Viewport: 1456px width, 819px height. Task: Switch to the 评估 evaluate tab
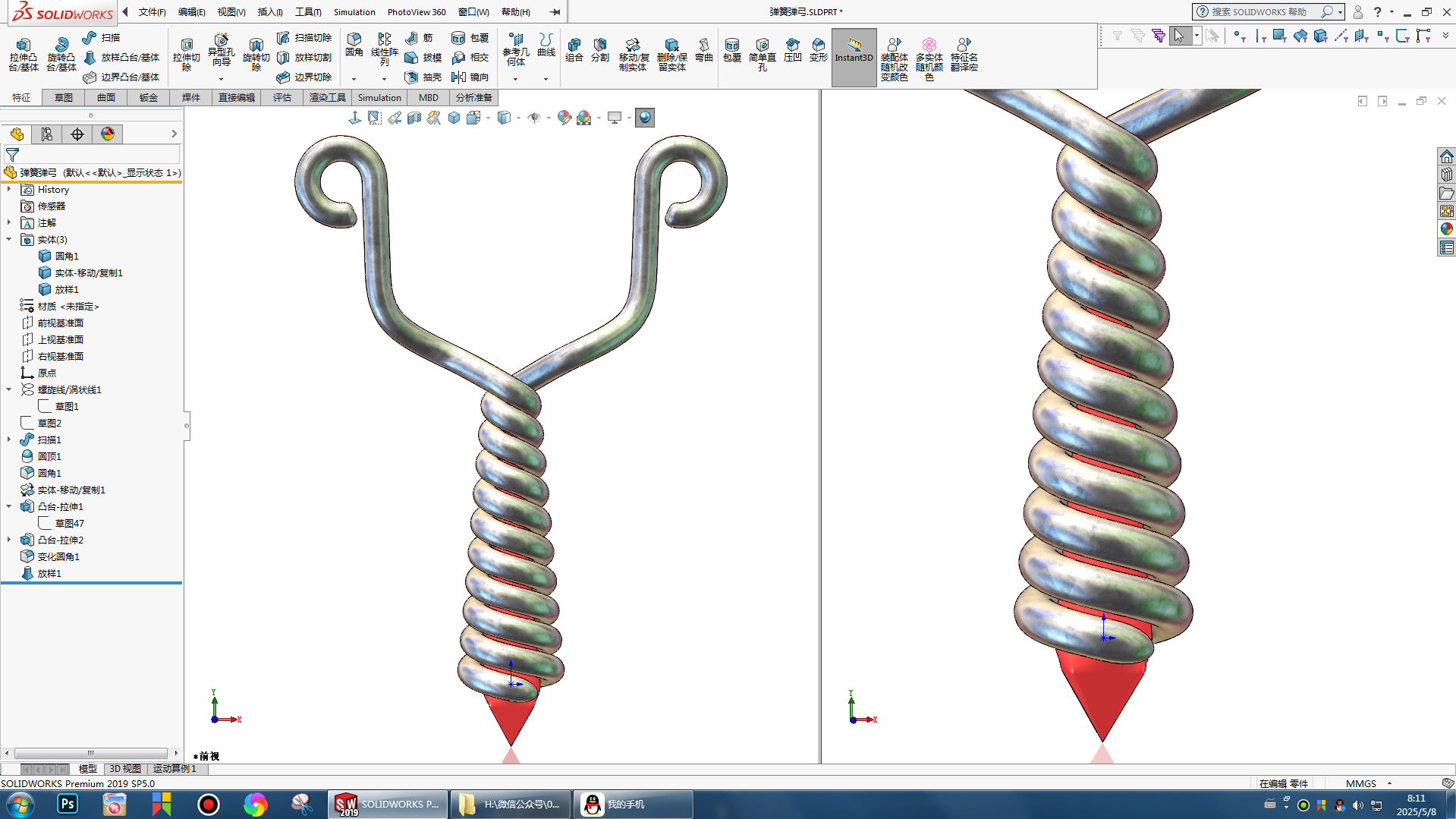point(282,97)
